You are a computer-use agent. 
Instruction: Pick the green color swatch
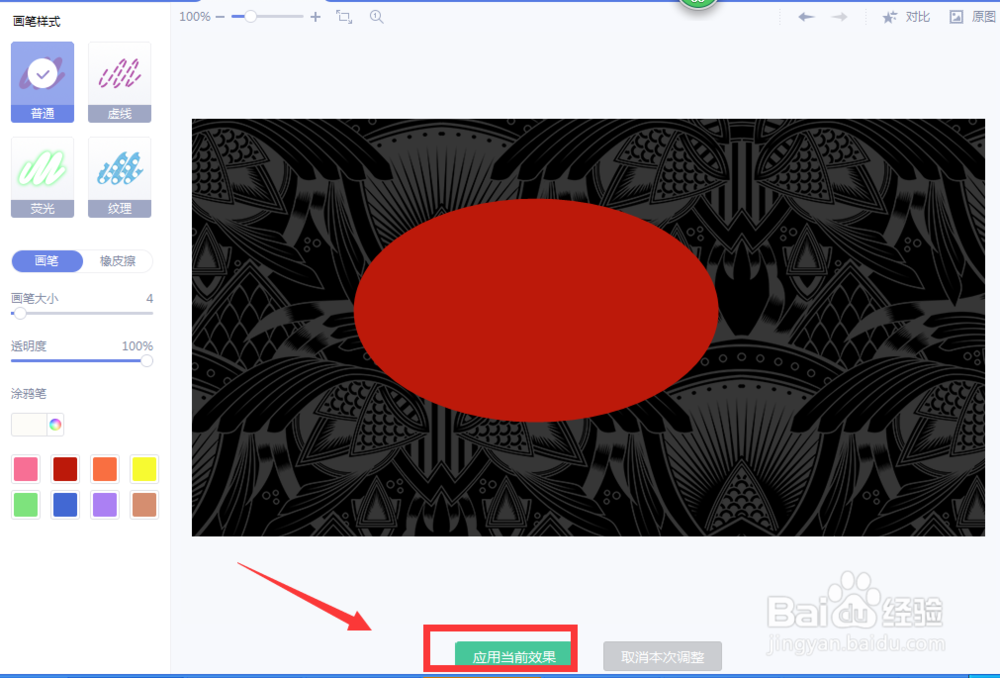pos(26,505)
